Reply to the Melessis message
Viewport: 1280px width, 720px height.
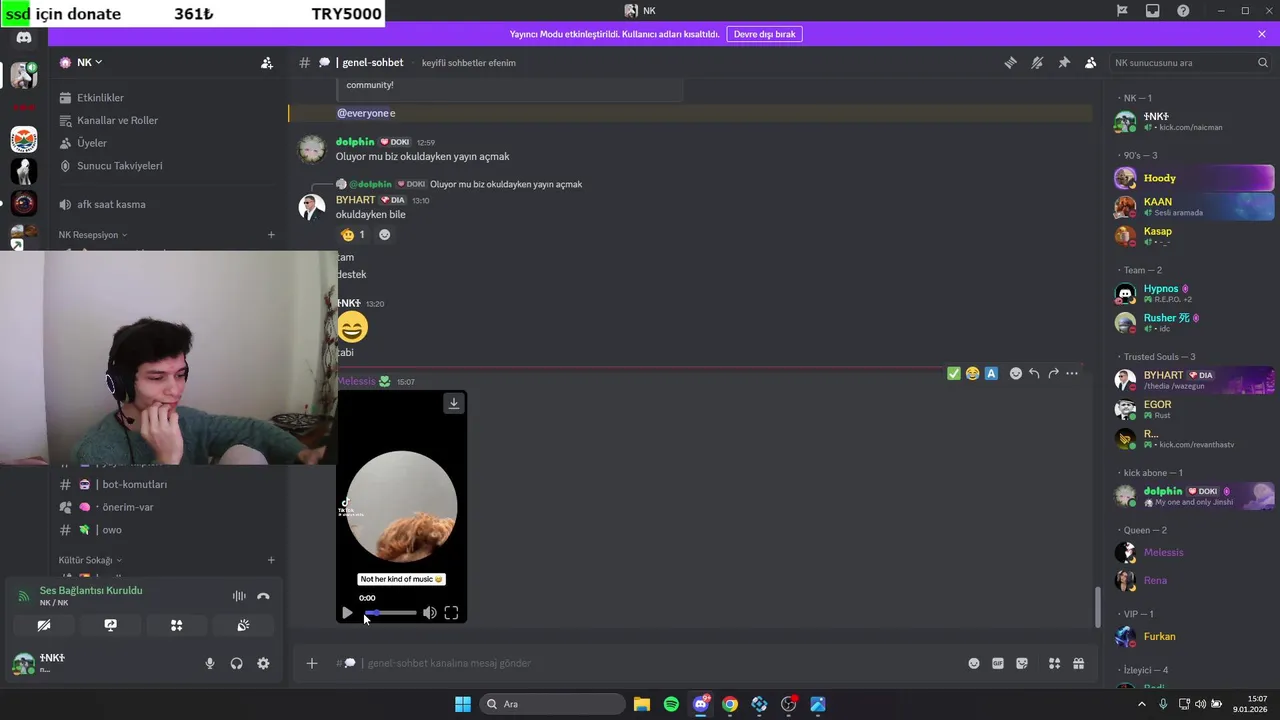(1034, 373)
